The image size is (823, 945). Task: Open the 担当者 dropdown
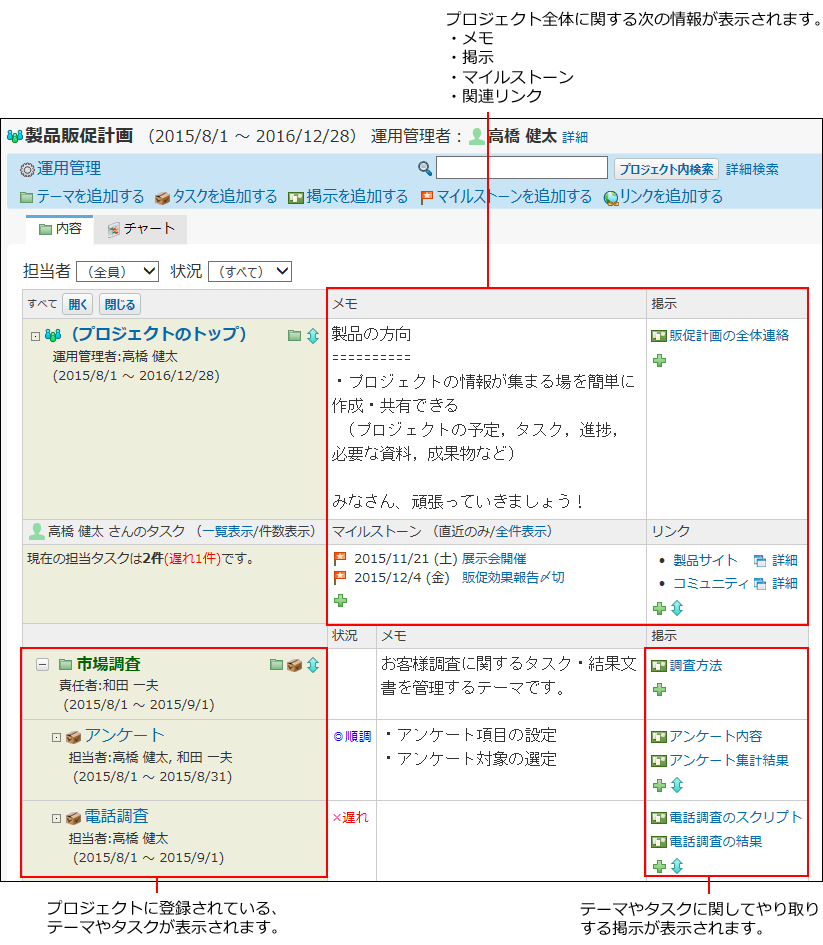(117, 271)
